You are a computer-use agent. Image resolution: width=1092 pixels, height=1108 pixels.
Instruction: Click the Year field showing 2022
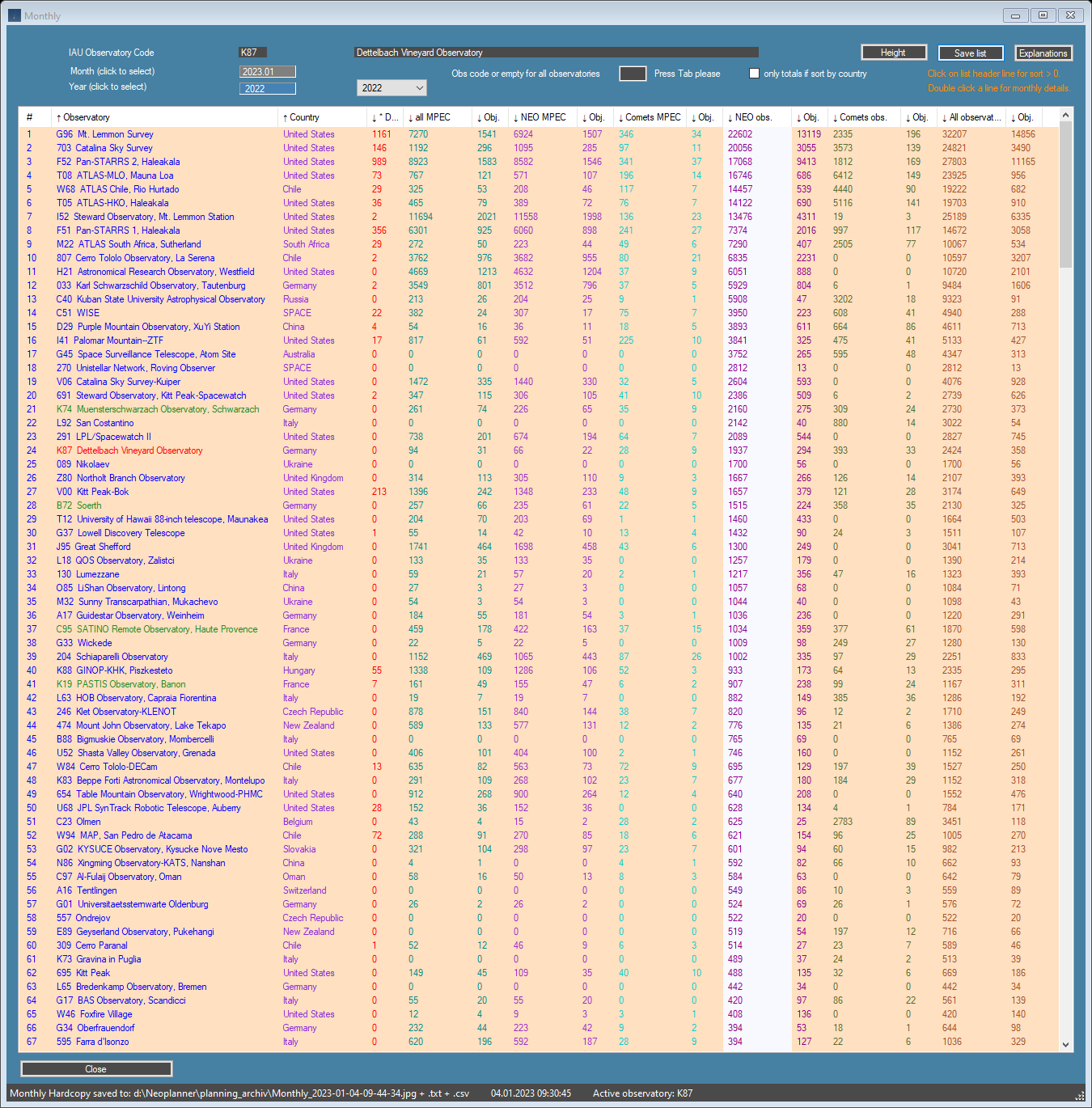tap(268, 89)
